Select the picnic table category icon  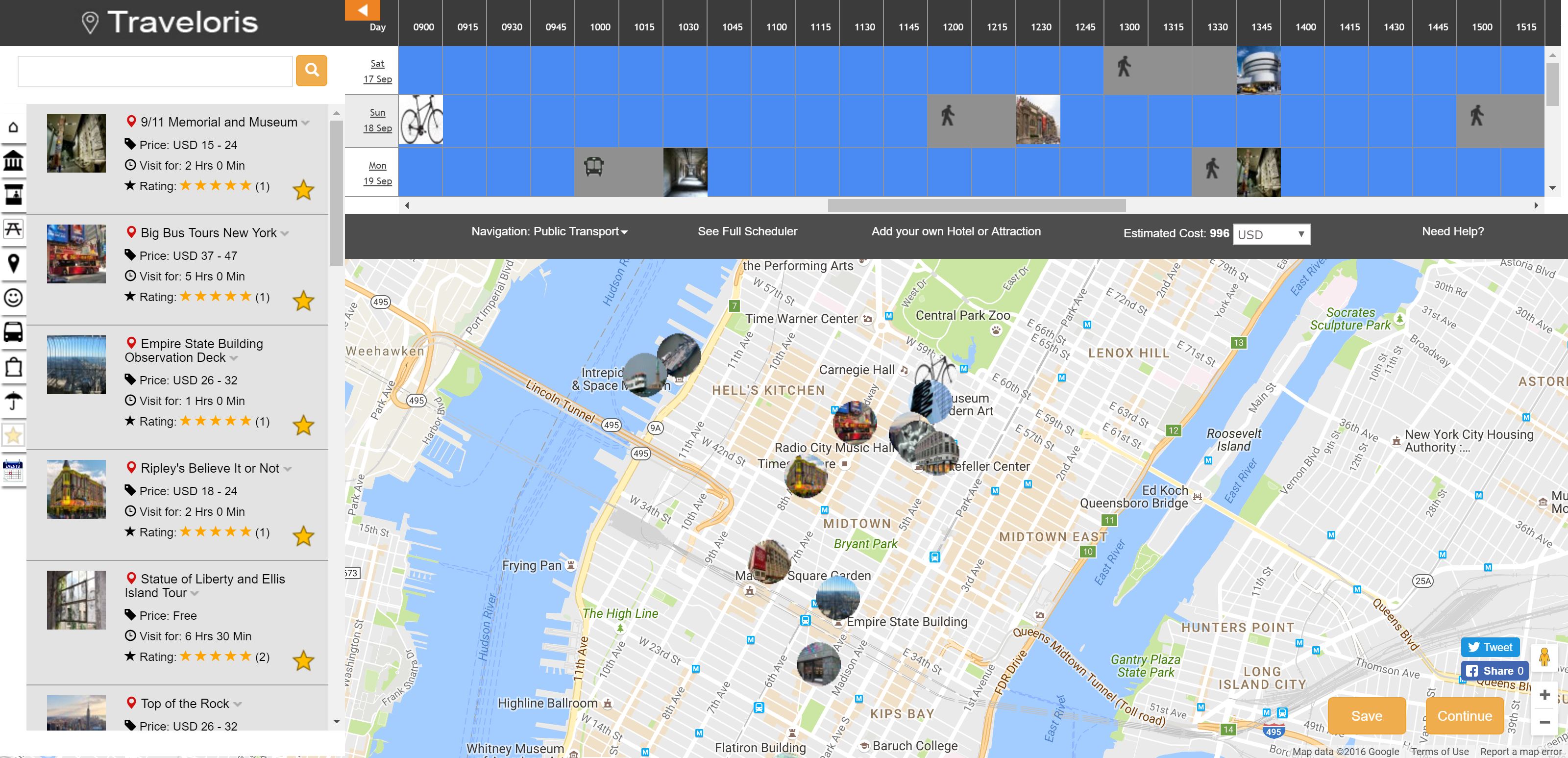(x=13, y=229)
